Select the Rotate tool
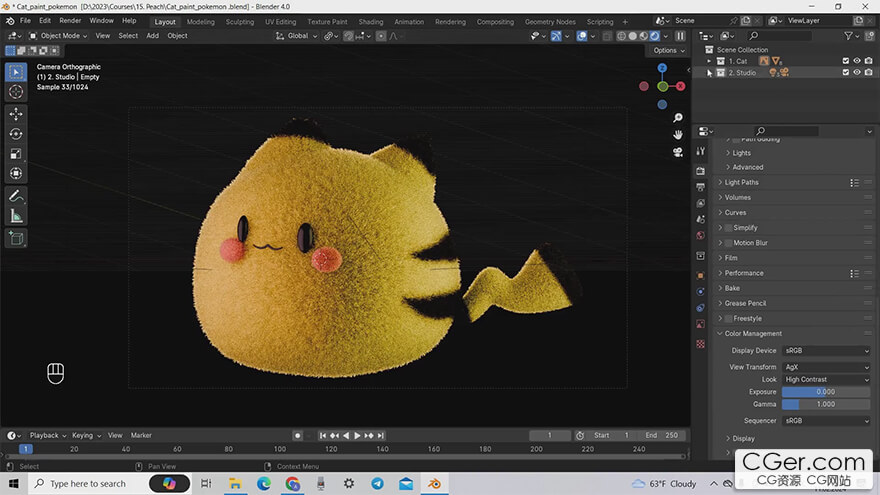The height and width of the screenshot is (495, 880). click(x=16, y=134)
